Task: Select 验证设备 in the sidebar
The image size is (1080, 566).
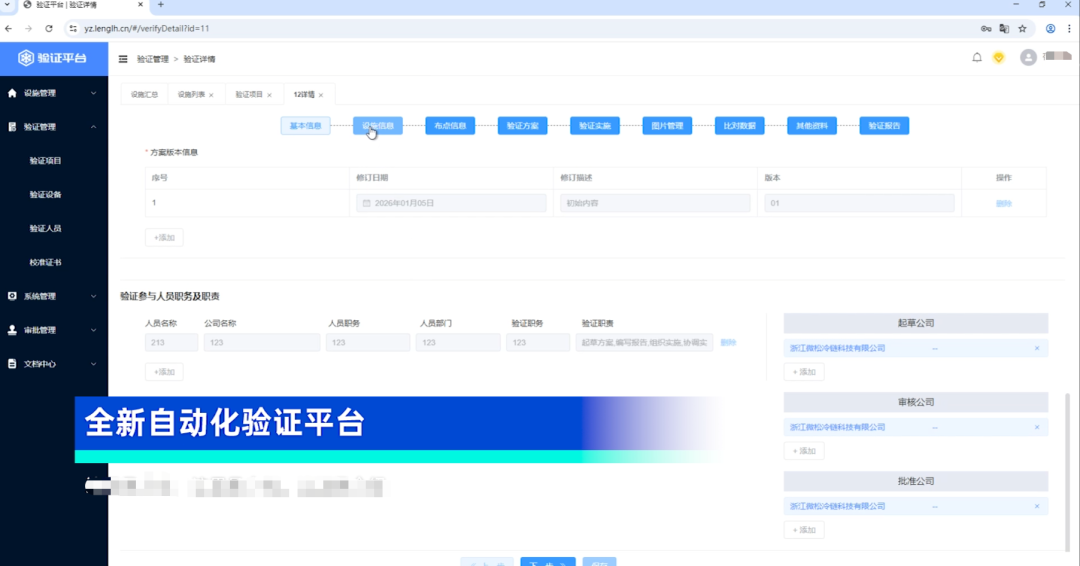Action: pos(46,195)
